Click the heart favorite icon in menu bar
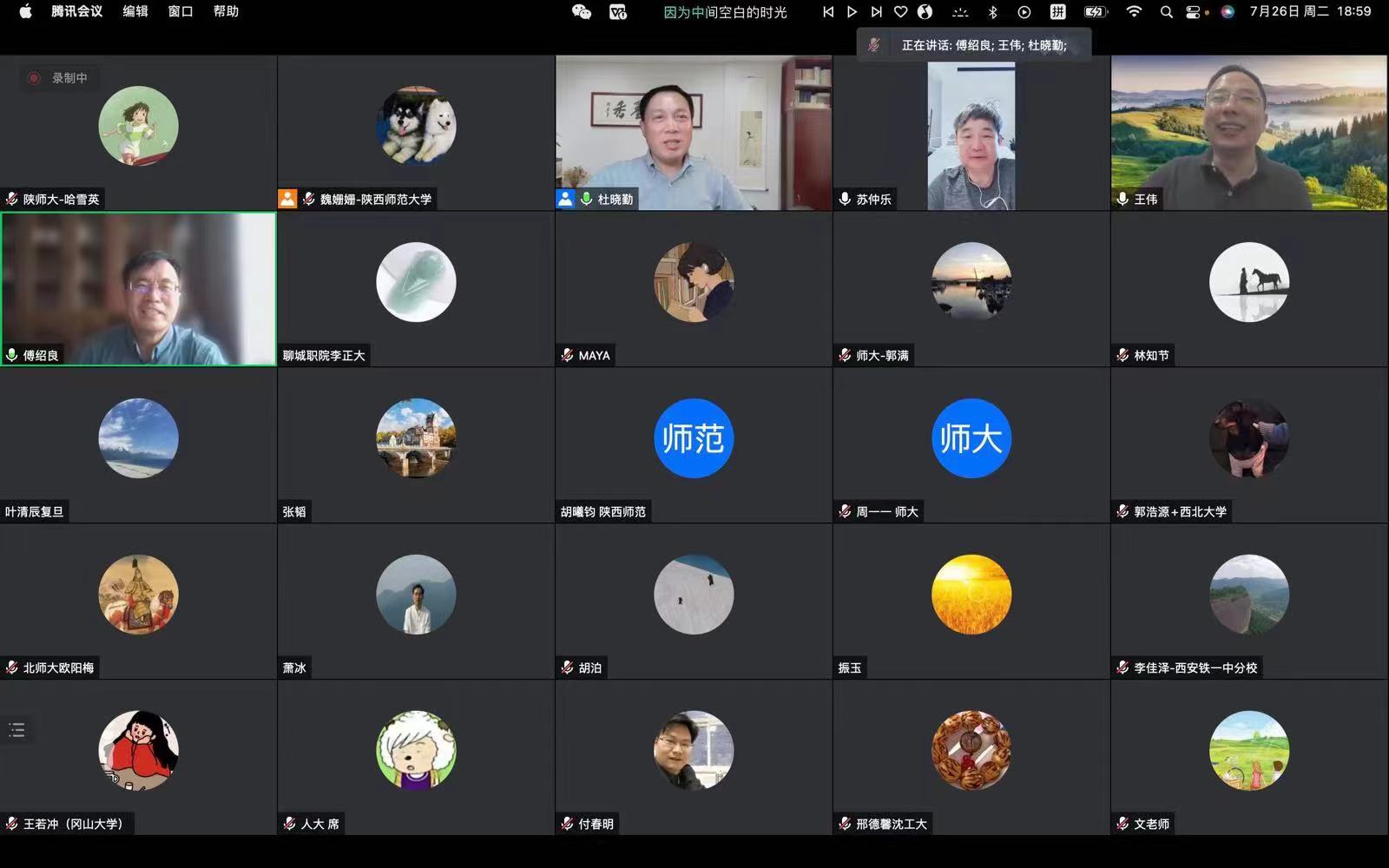This screenshot has width=1389, height=868. [x=900, y=11]
